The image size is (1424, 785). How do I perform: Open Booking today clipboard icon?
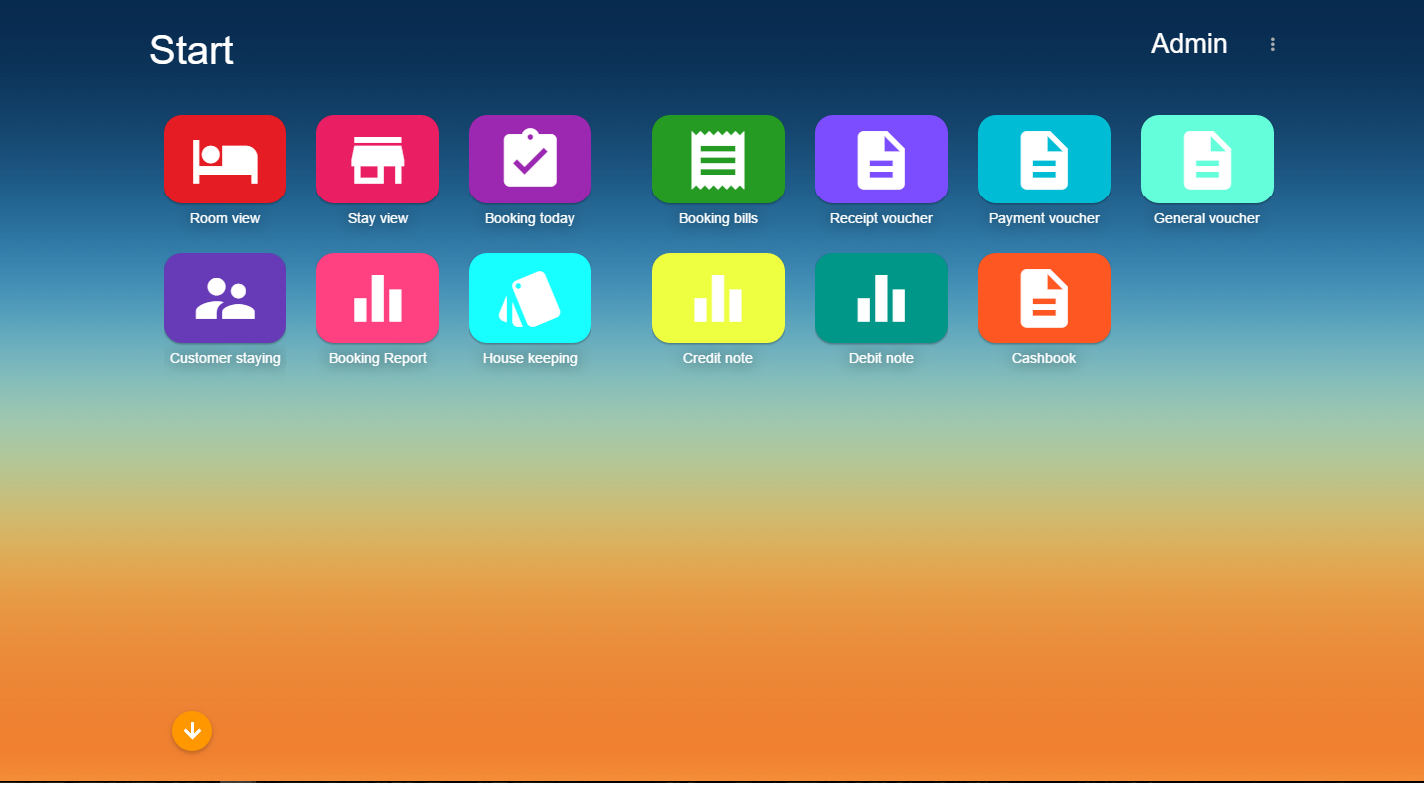coord(530,160)
